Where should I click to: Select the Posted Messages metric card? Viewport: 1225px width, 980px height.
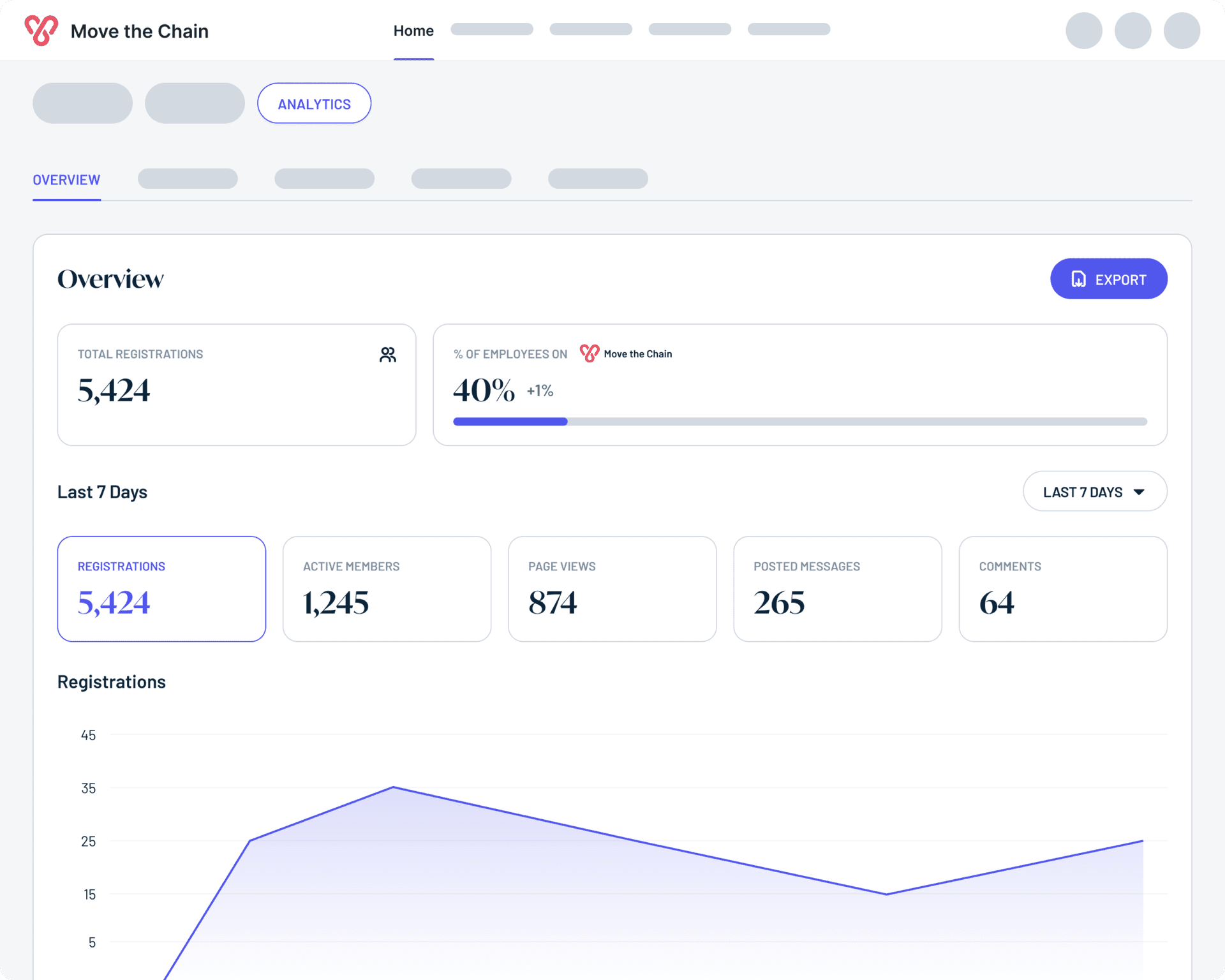coord(838,589)
